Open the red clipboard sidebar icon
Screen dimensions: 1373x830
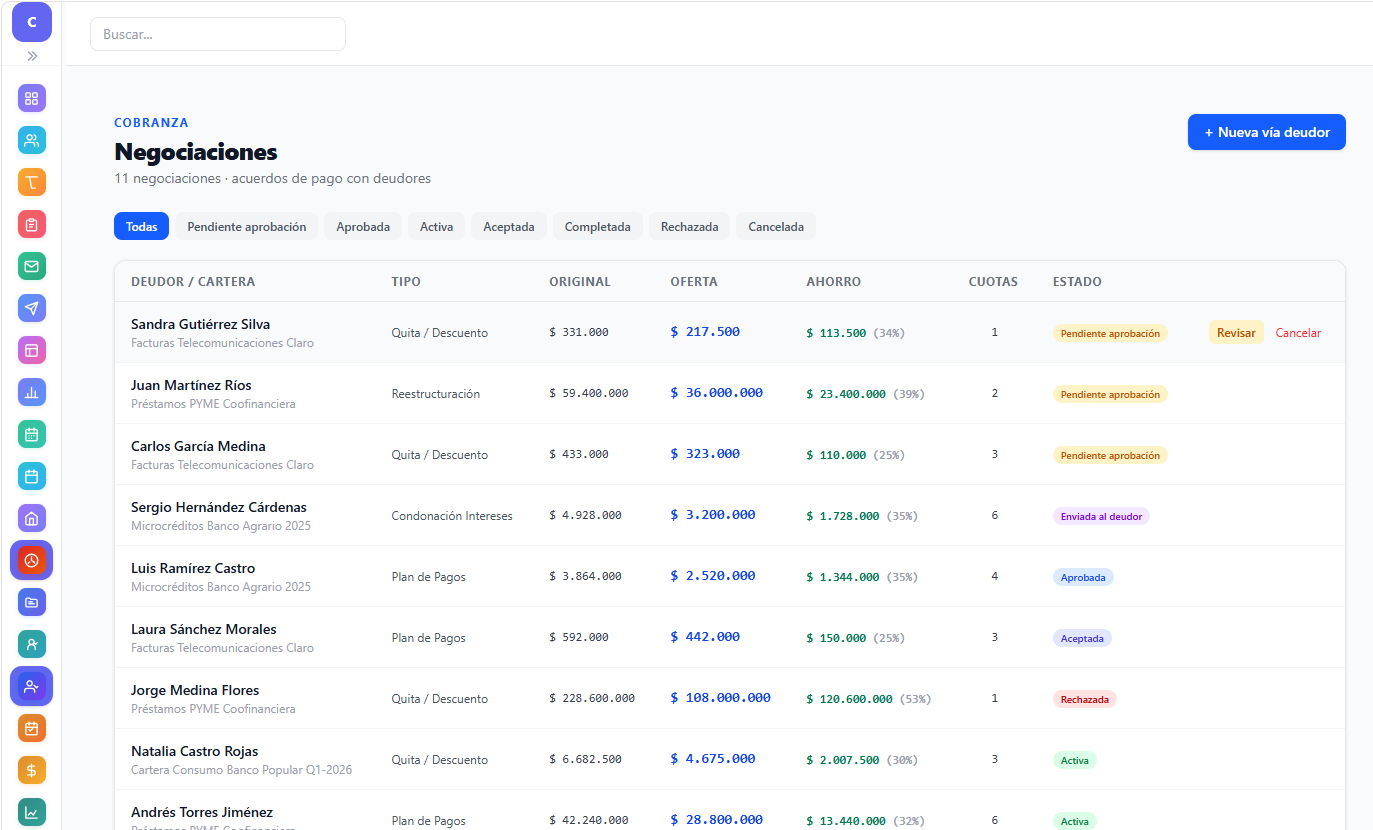pyautogui.click(x=32, y=224)
